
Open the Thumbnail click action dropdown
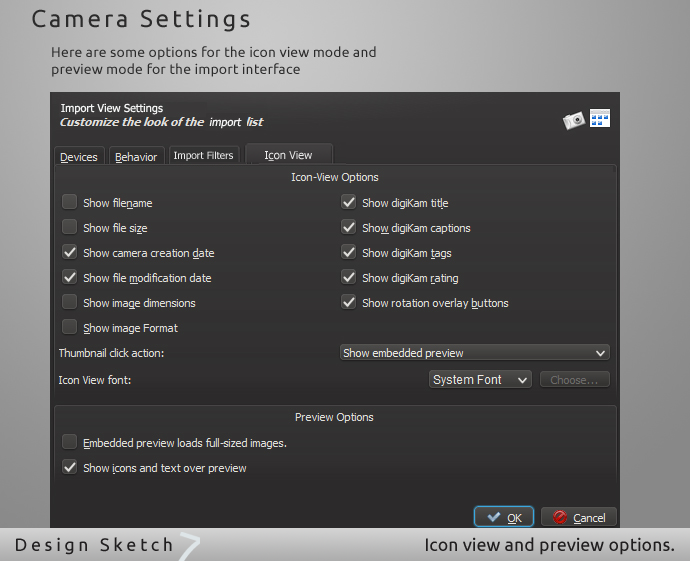coord(475,353)
